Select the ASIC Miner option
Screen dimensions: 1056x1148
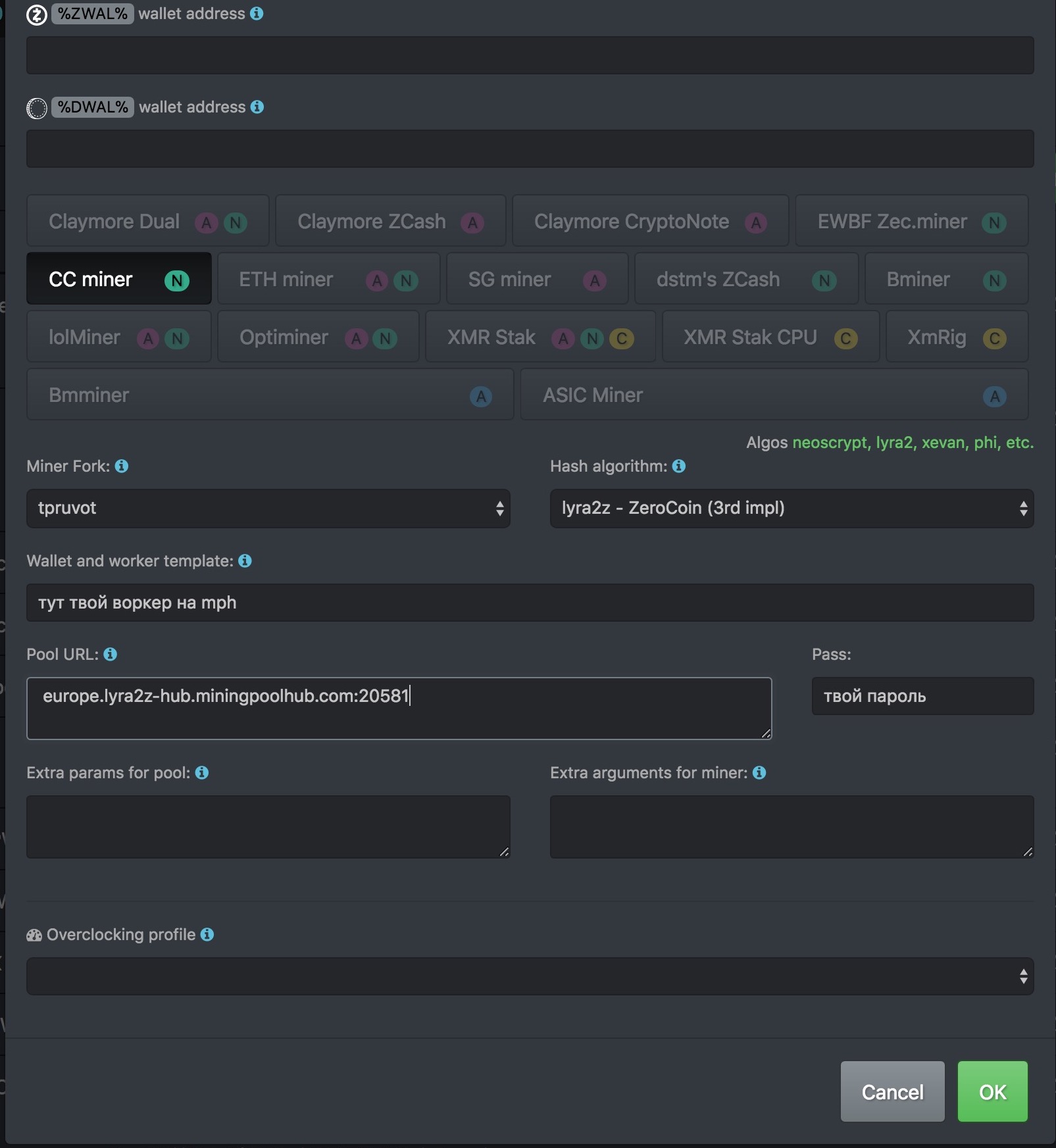tap(774, 395)
